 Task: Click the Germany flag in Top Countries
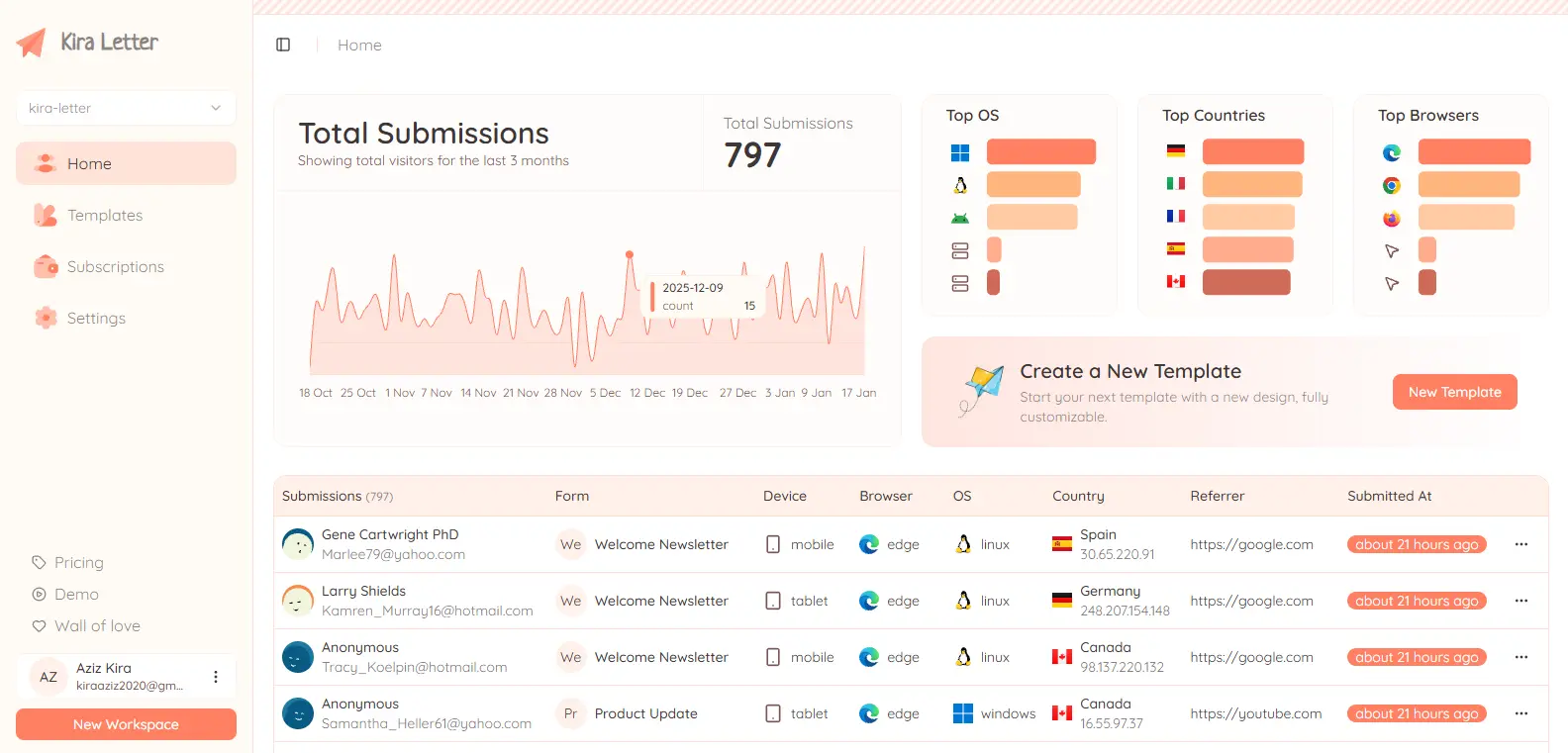pos(1175,151)
